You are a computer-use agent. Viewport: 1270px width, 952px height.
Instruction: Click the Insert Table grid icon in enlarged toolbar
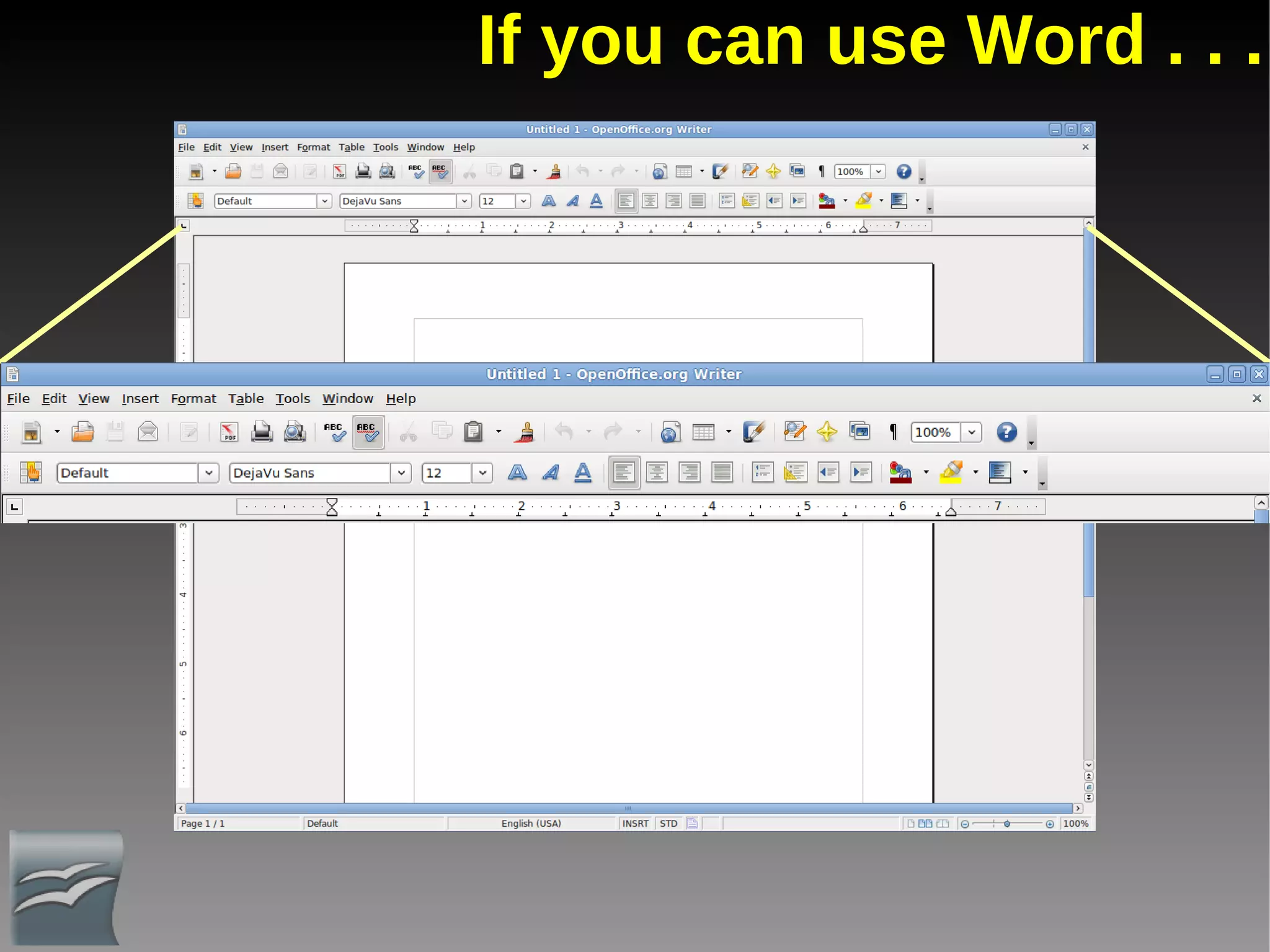tap(703, 432)
